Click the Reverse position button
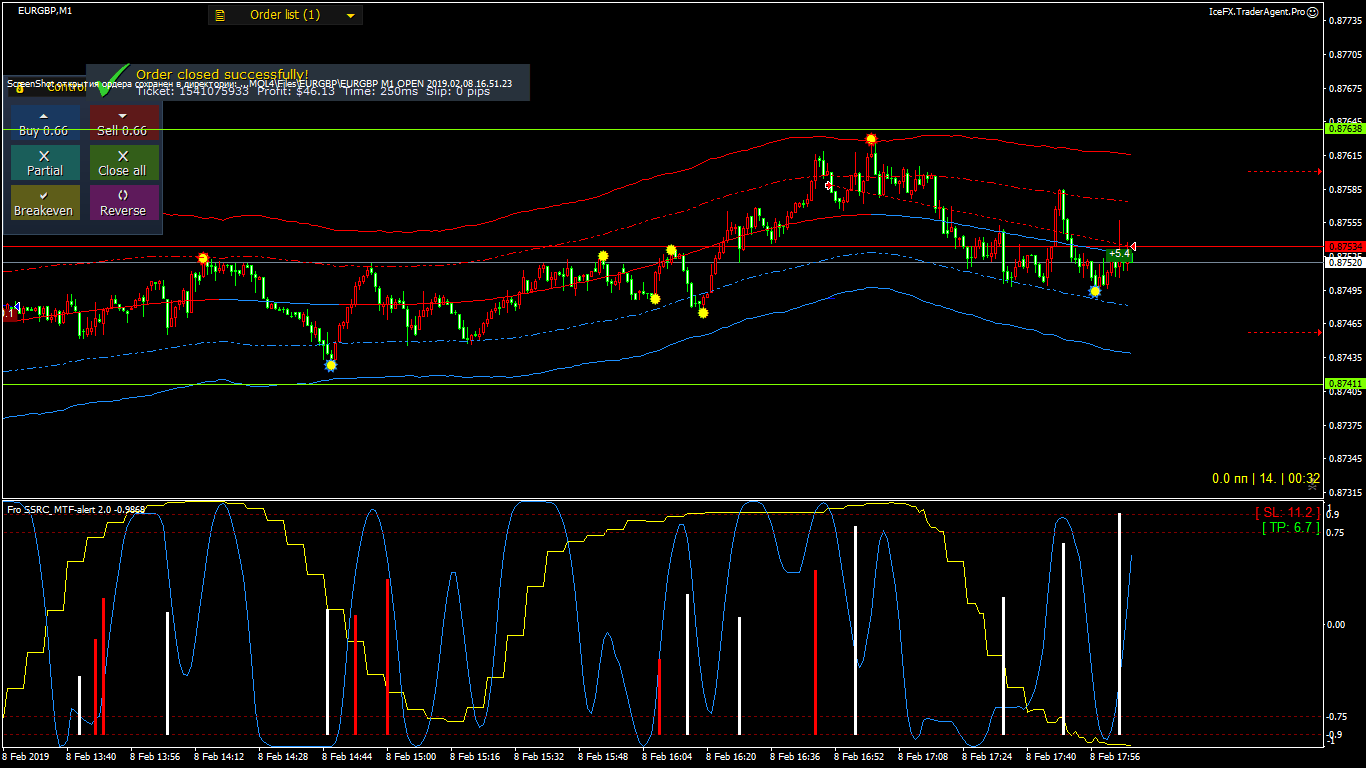 [x=122, y=203]
